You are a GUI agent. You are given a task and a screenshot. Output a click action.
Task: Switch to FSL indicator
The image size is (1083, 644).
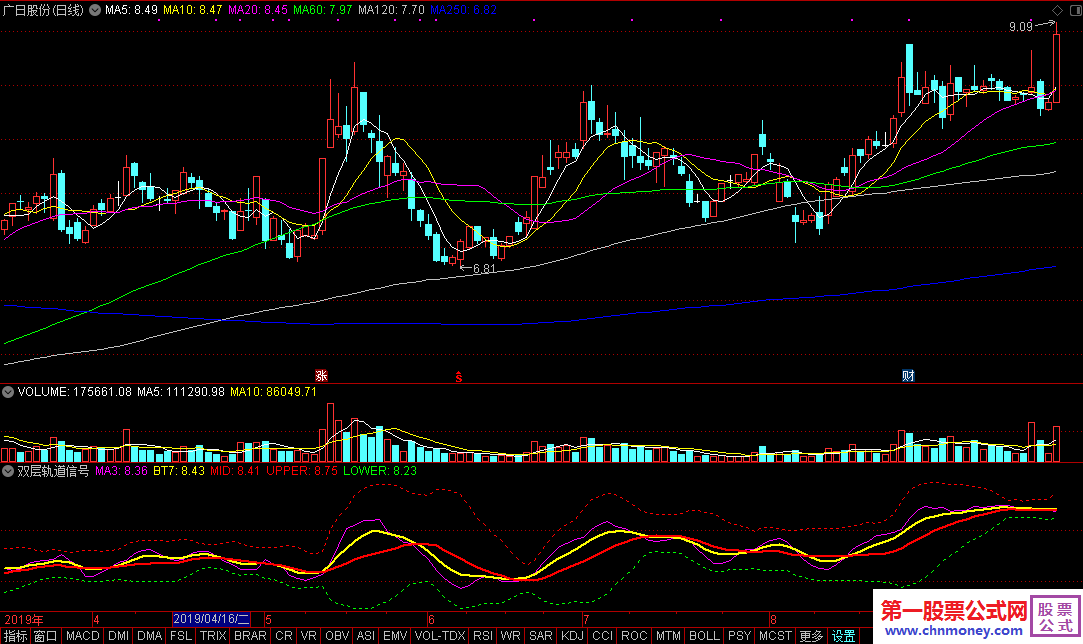[181, 636]
